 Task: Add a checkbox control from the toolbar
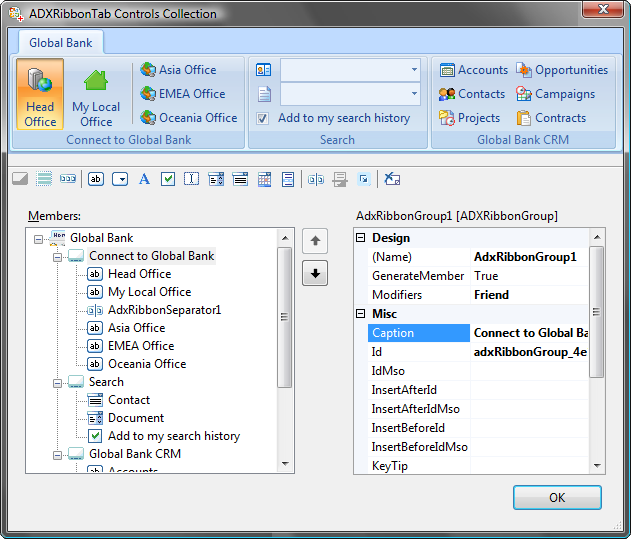[168, 179]
